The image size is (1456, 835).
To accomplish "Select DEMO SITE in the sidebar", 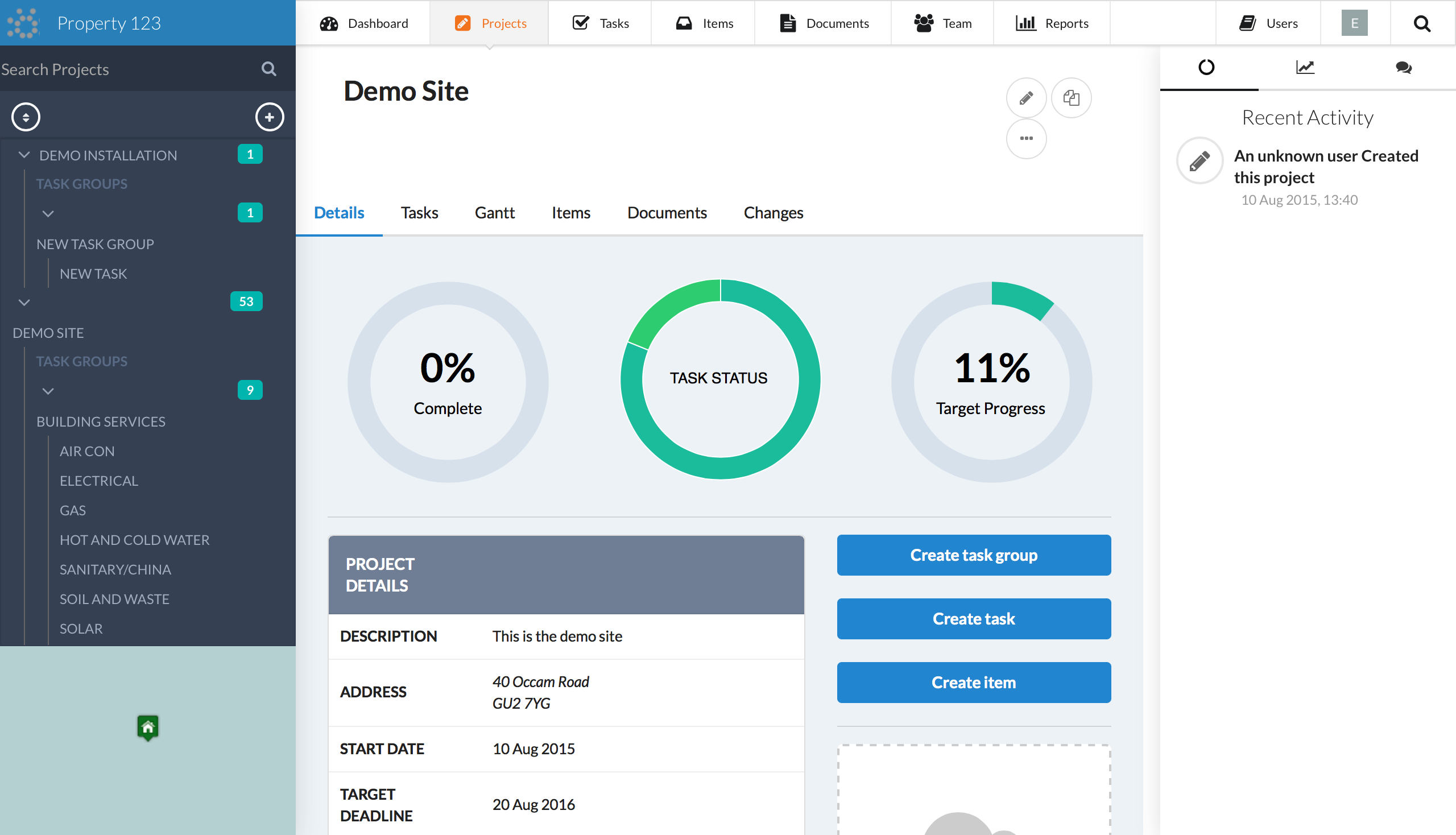I will click(48, 333).
